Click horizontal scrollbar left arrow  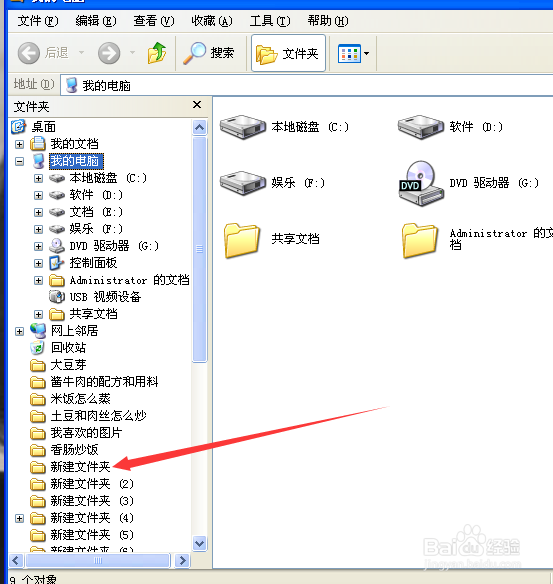[x=16, y=561]
